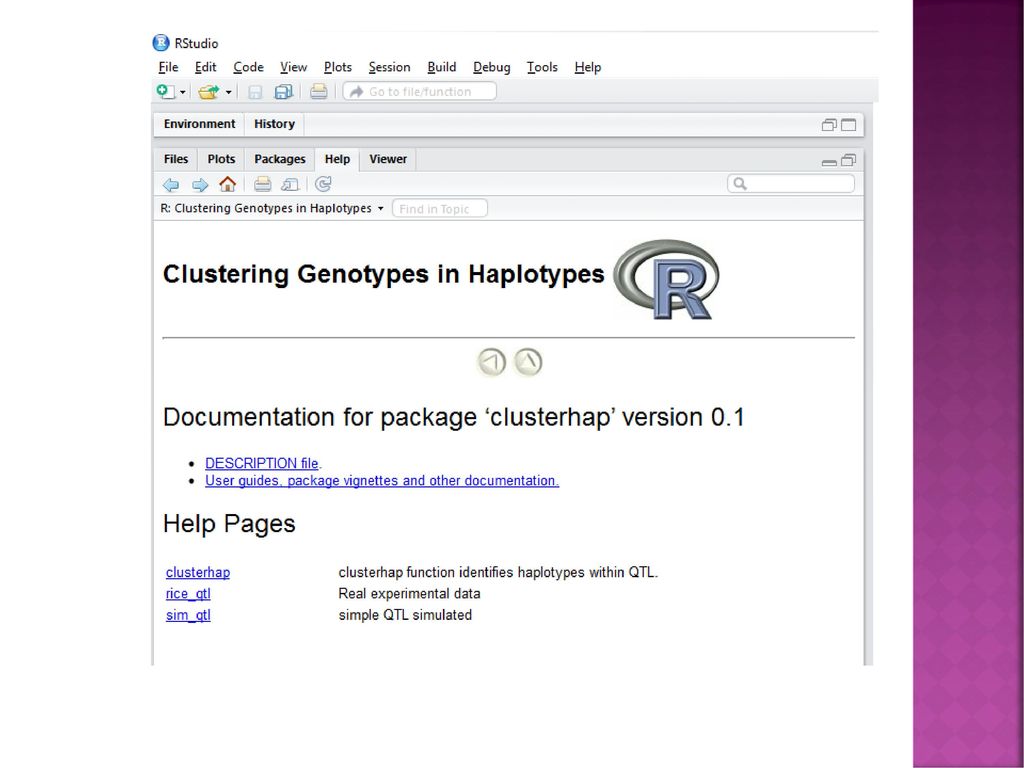Restore the Environment pane size

[829, 125]
